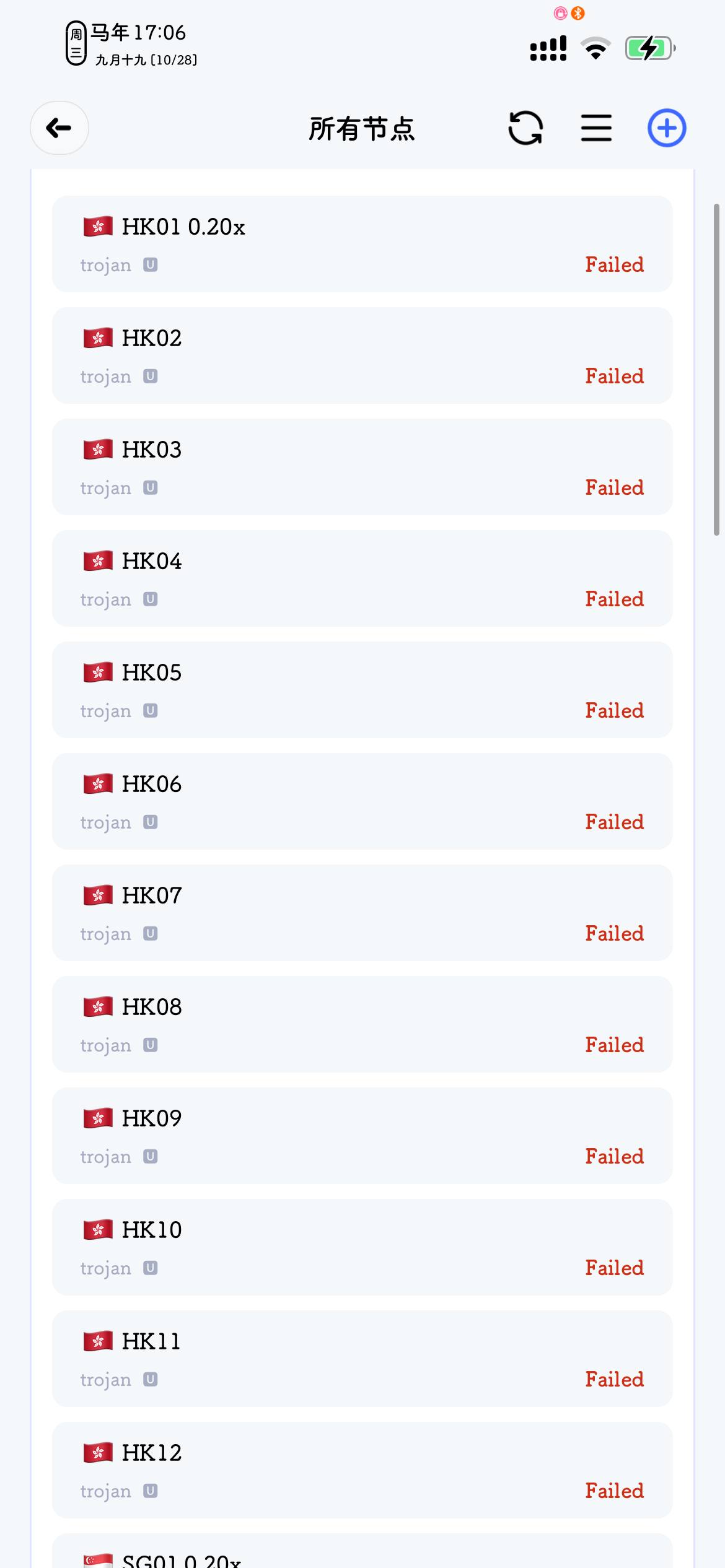This screenshot has height=1568, width=725.
Task: Click the vertical scrollbar thumb
Action: pos(716,369)
